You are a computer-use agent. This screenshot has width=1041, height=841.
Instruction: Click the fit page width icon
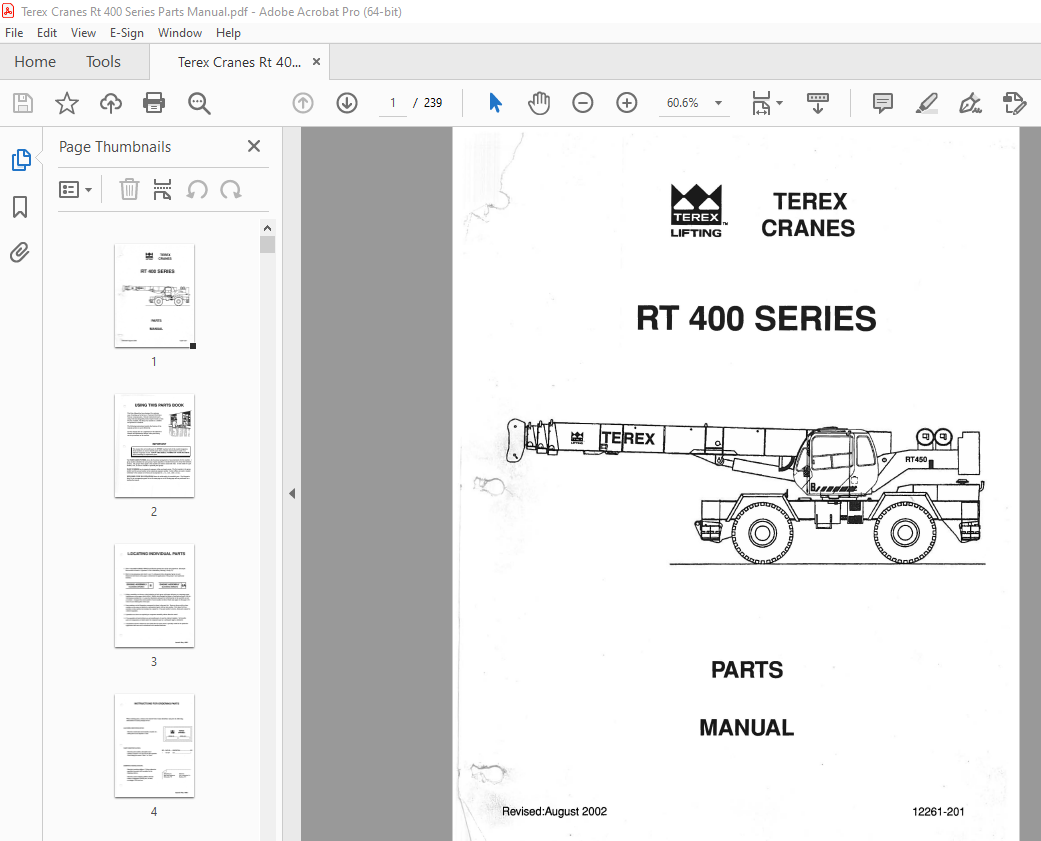click(761, 103)
